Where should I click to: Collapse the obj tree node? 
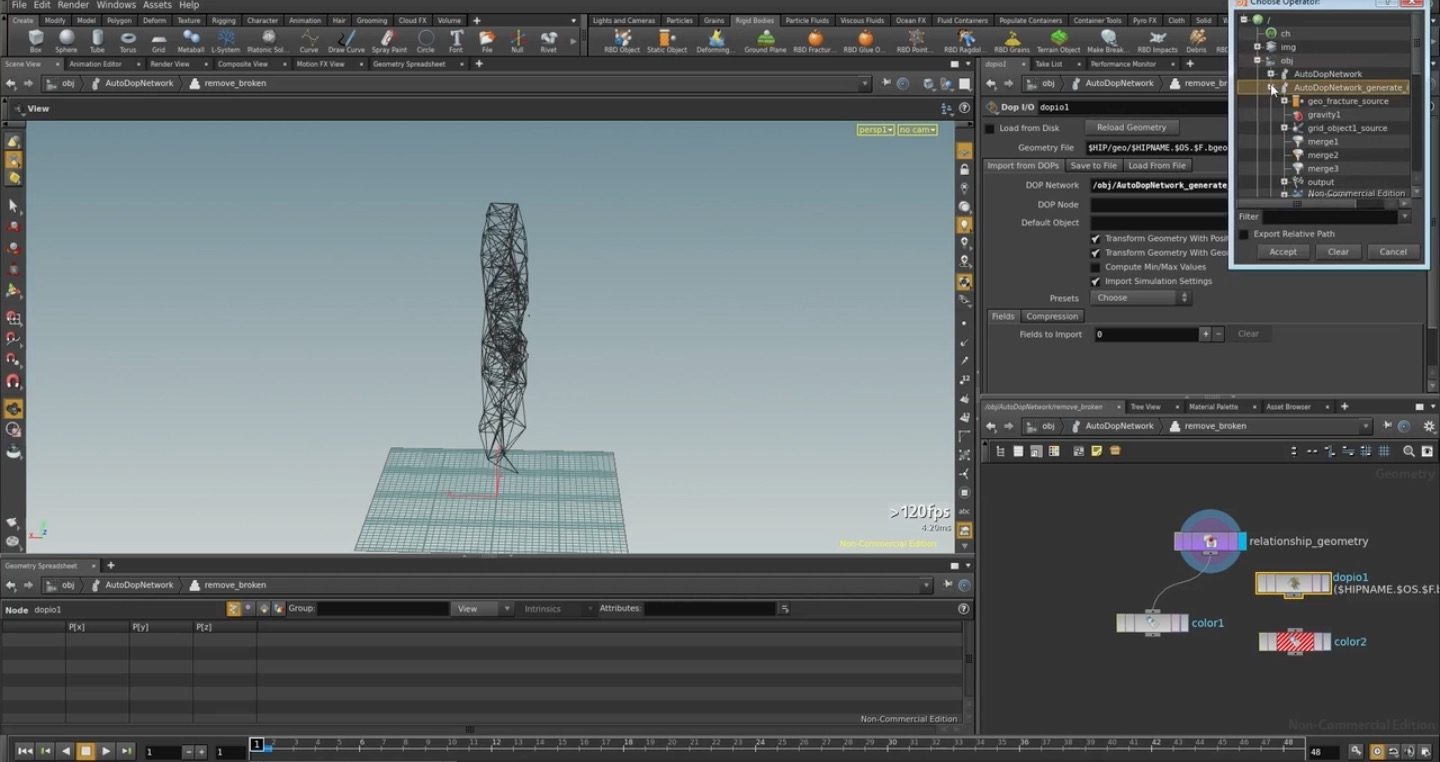[1257, 61]
